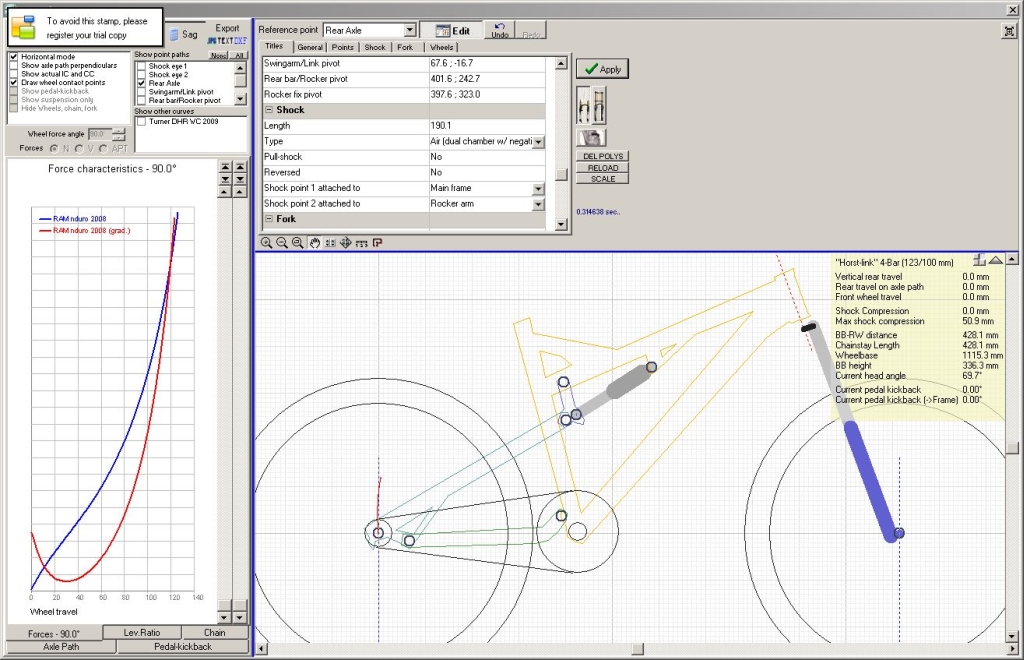
Task: Click the rider photo icon button
Action: [x=590, y=137]
